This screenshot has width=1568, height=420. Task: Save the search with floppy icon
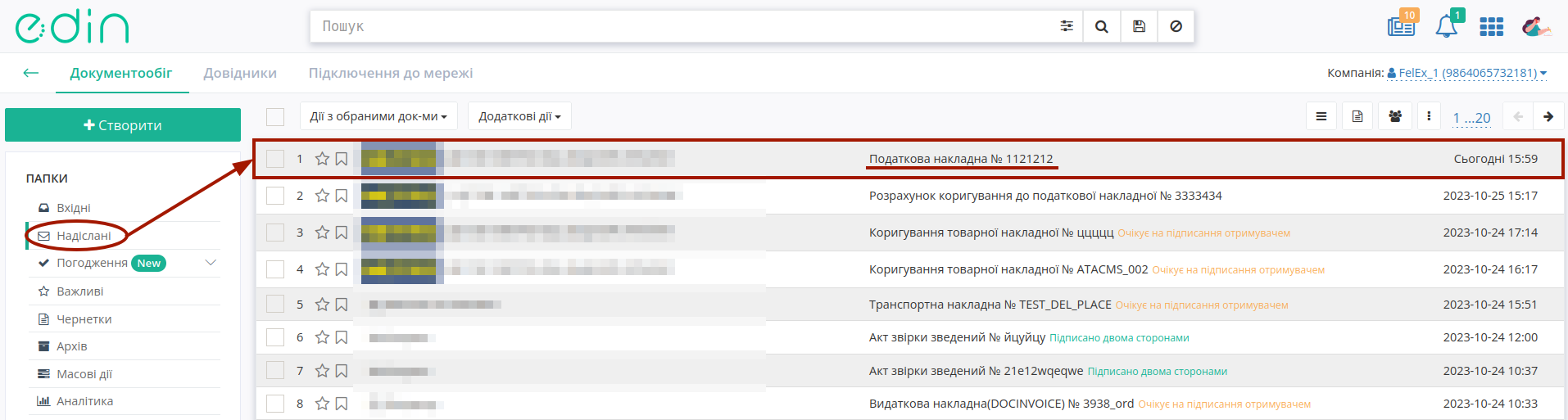[x=1139, y=26]
